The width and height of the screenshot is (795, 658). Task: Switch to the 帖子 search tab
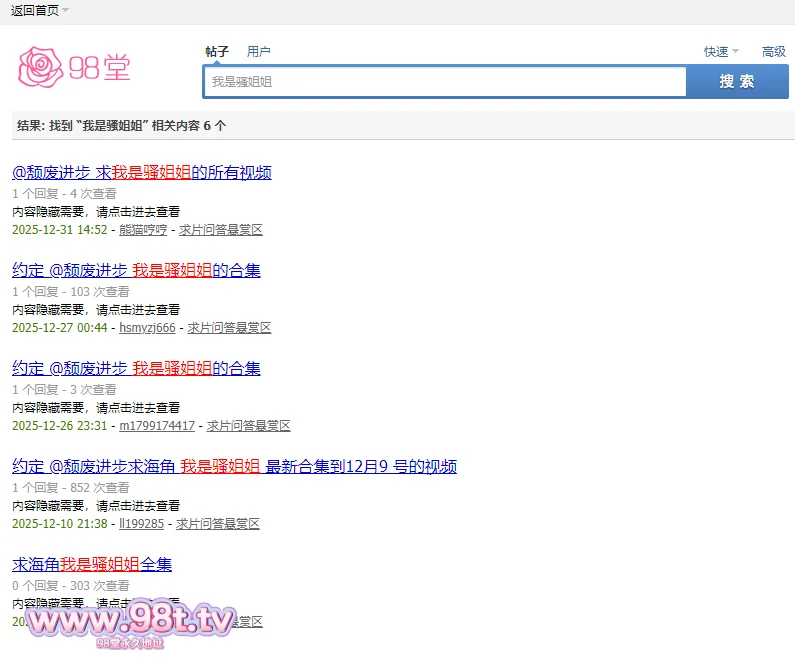click(217, 51)
